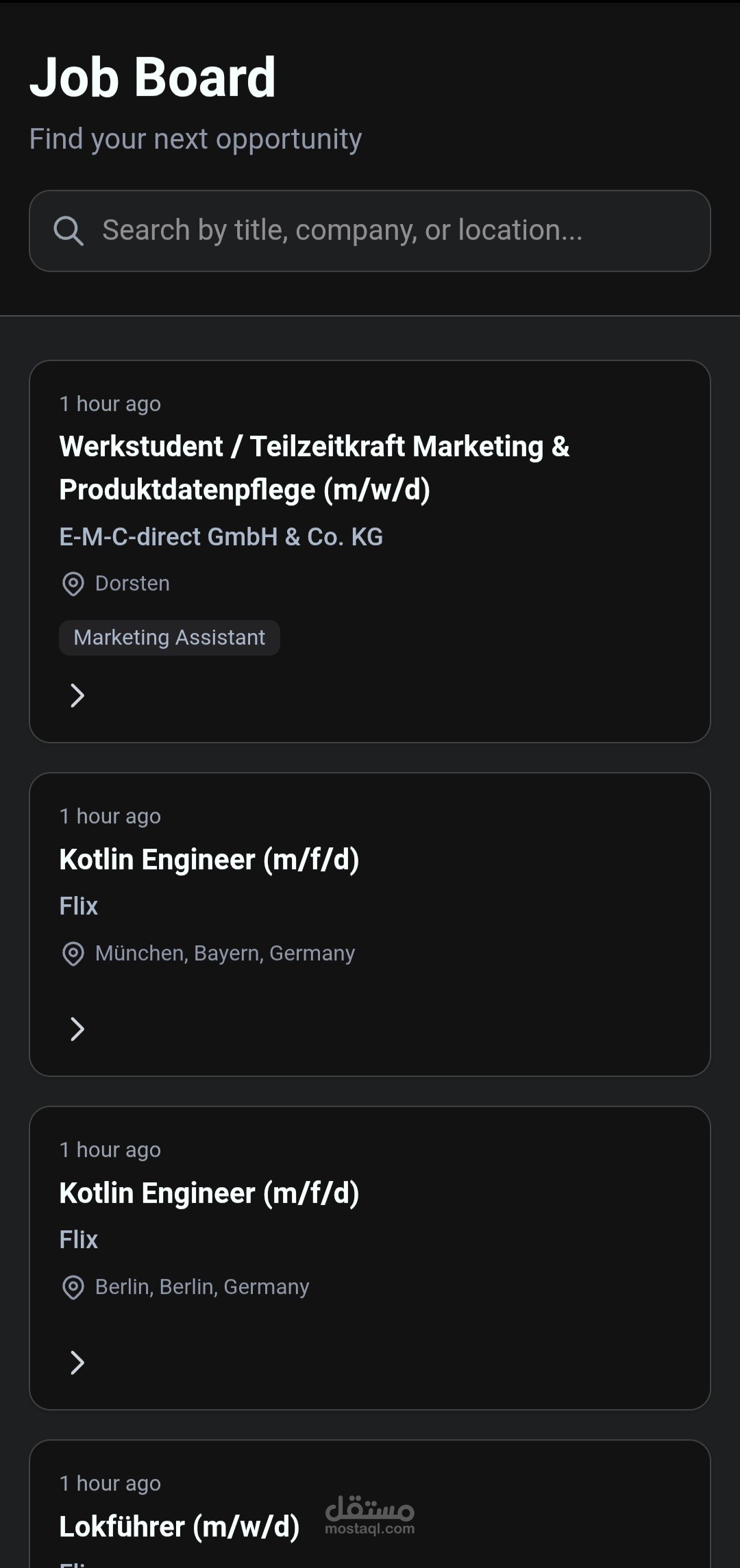
Task: Click the Berlin, Berlin, Germany location
Action: pos(202,1287)
